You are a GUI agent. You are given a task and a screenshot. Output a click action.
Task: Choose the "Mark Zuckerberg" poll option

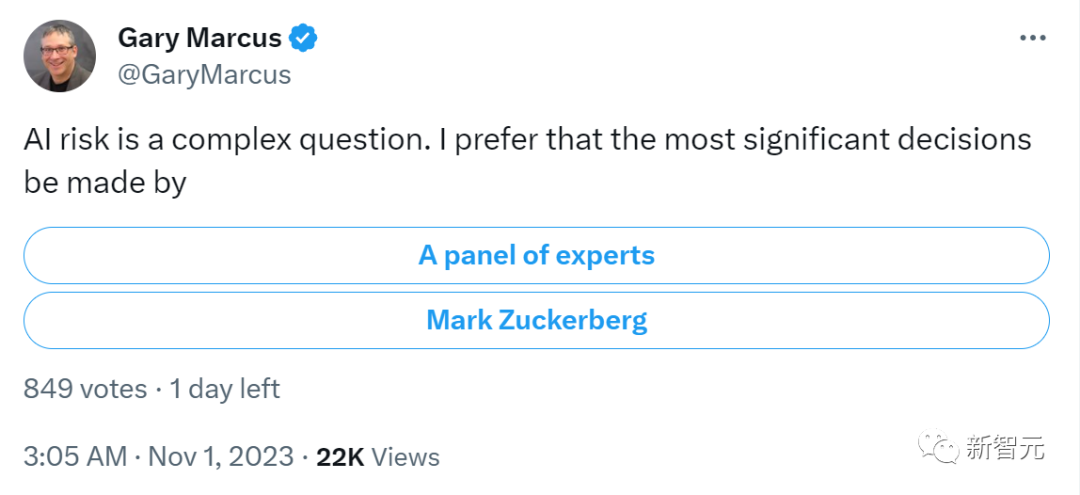(x=536, y=320)
